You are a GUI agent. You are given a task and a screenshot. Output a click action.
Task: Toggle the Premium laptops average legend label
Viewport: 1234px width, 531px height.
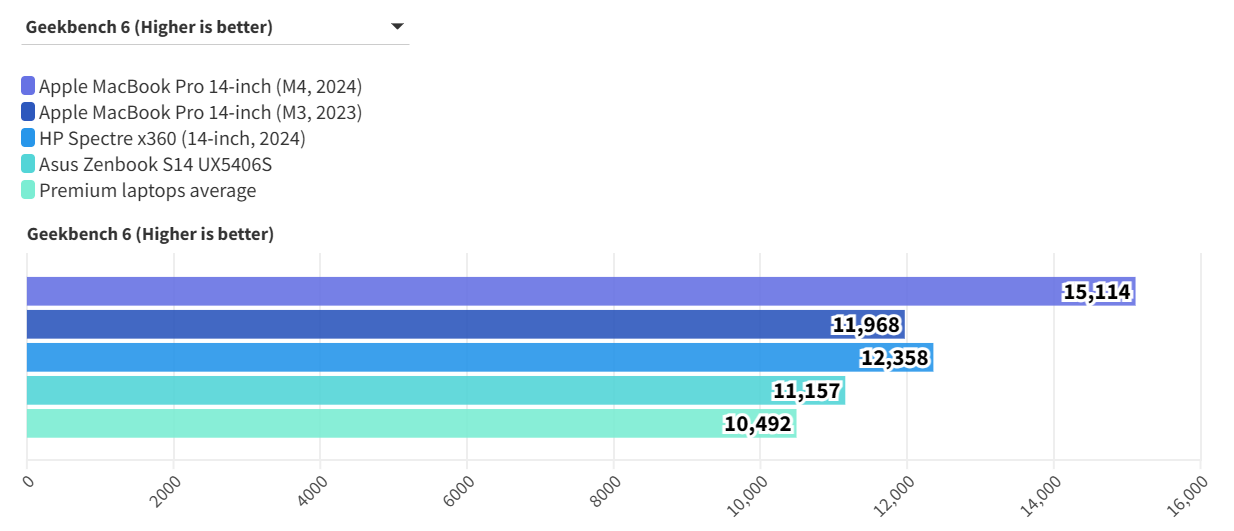pyautogui.click(x=147, y=190)
